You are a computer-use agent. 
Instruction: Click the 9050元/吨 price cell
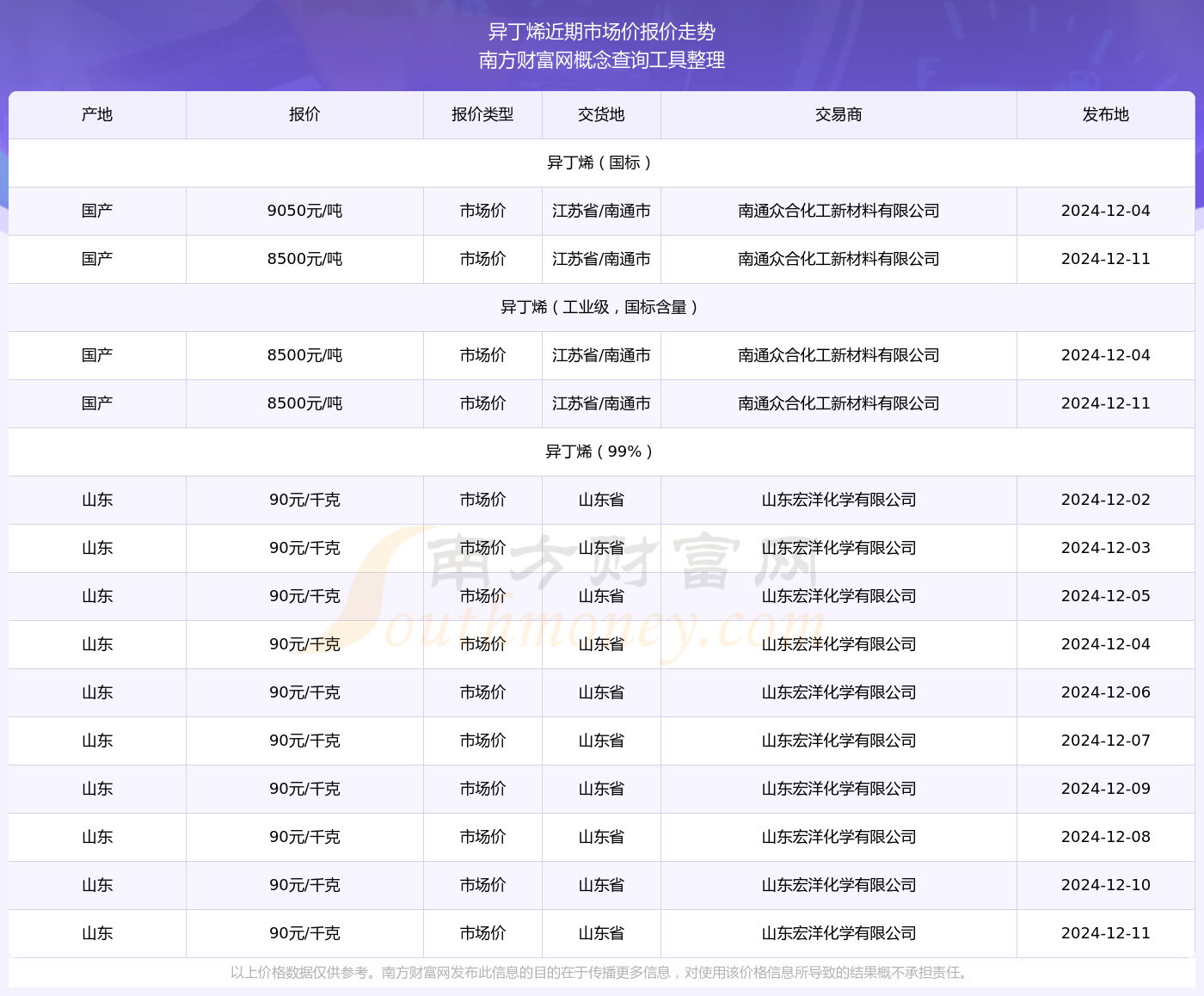[x=304, y=211]
